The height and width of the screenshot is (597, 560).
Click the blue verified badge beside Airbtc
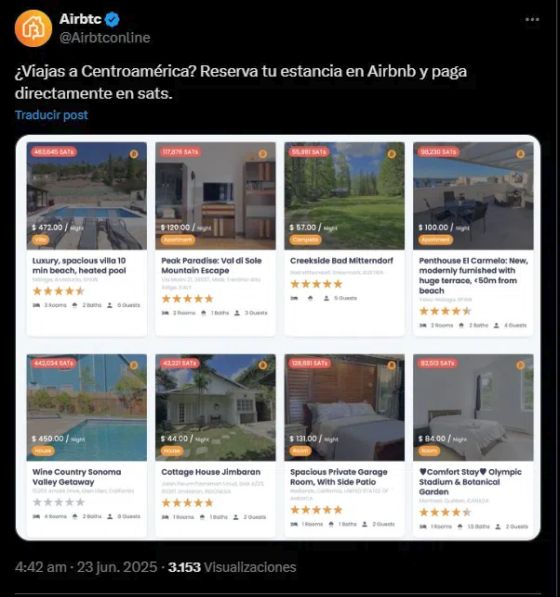(x=112, y=19)
